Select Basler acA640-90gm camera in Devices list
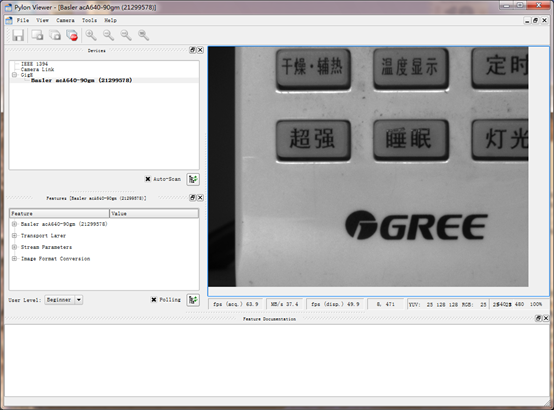Viewport: 554px width, 410px height. (x=82, y=80)
